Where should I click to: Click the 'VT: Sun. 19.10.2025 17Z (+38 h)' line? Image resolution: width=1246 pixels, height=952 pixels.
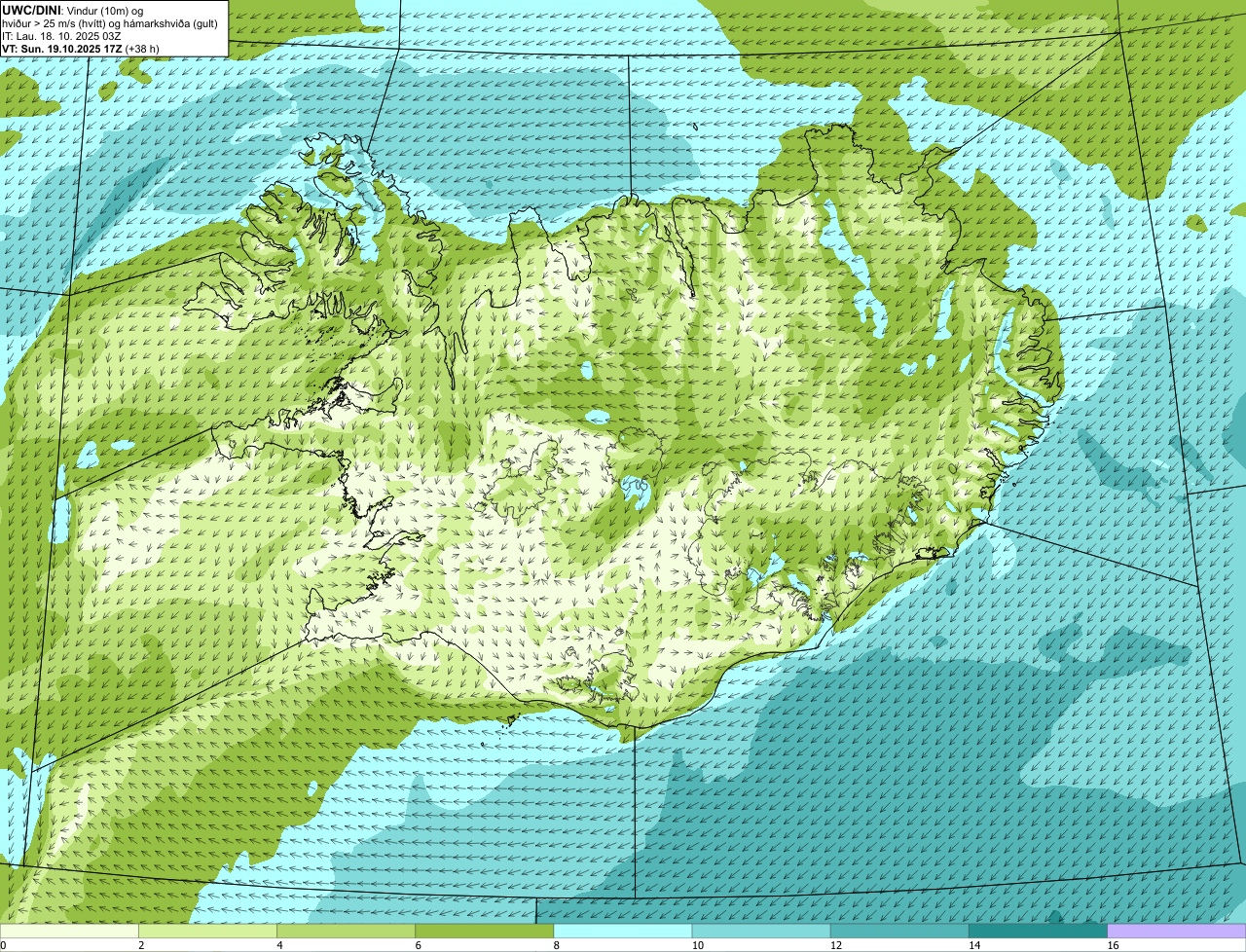pos(81,48)
